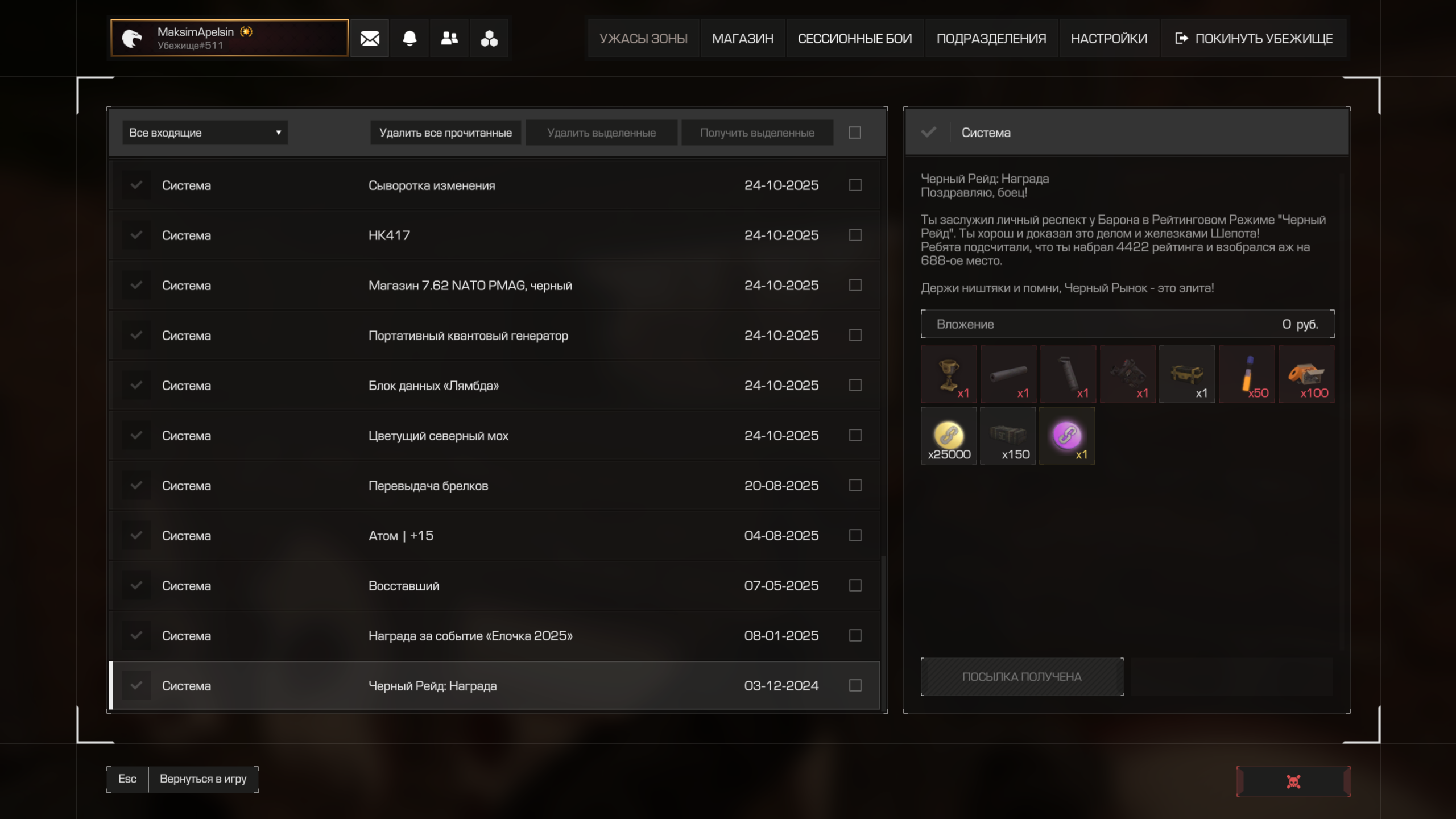Switch to СЕССИОННЫЕ БОИ tab
The width and height of the screenshot is (1456, 819).
tap(854, 39)
